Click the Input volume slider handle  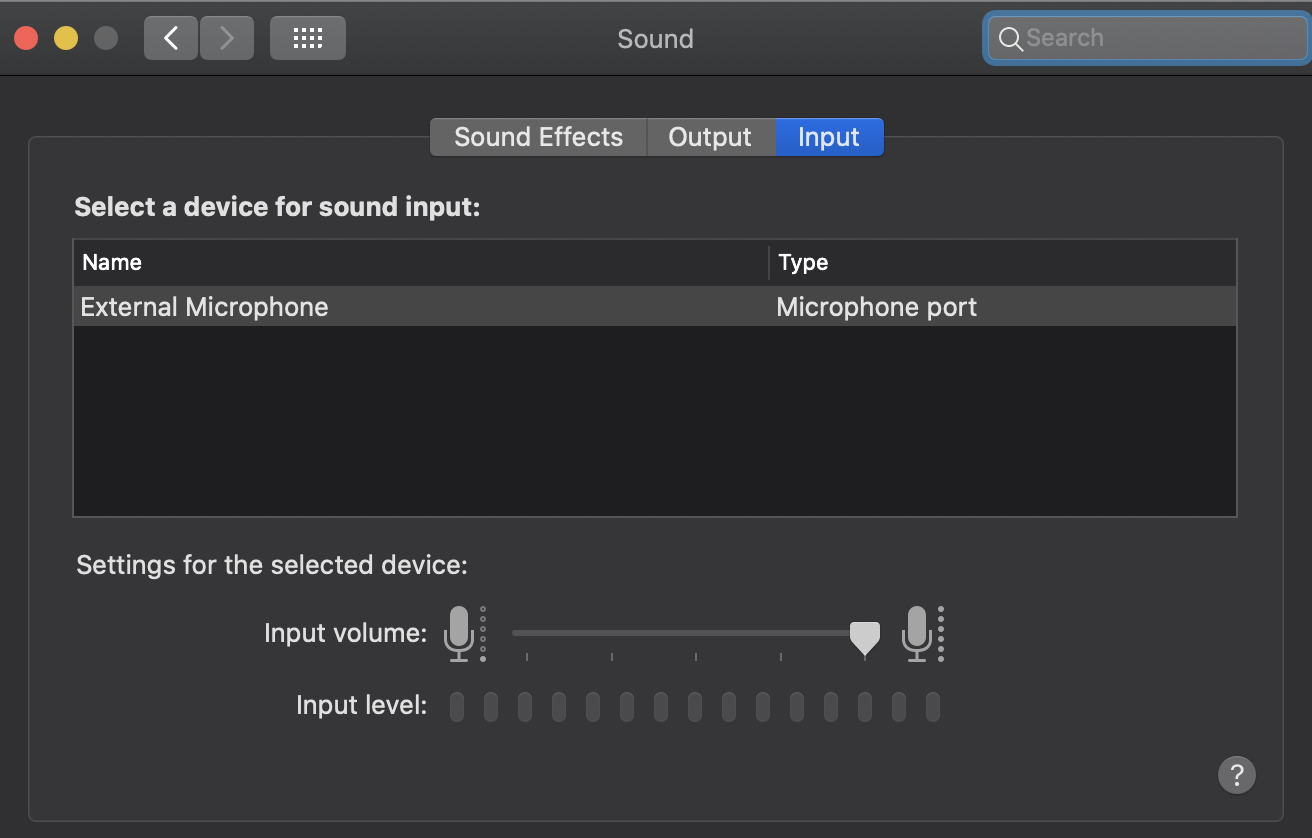pyautogui.click(x=864, y=636)
